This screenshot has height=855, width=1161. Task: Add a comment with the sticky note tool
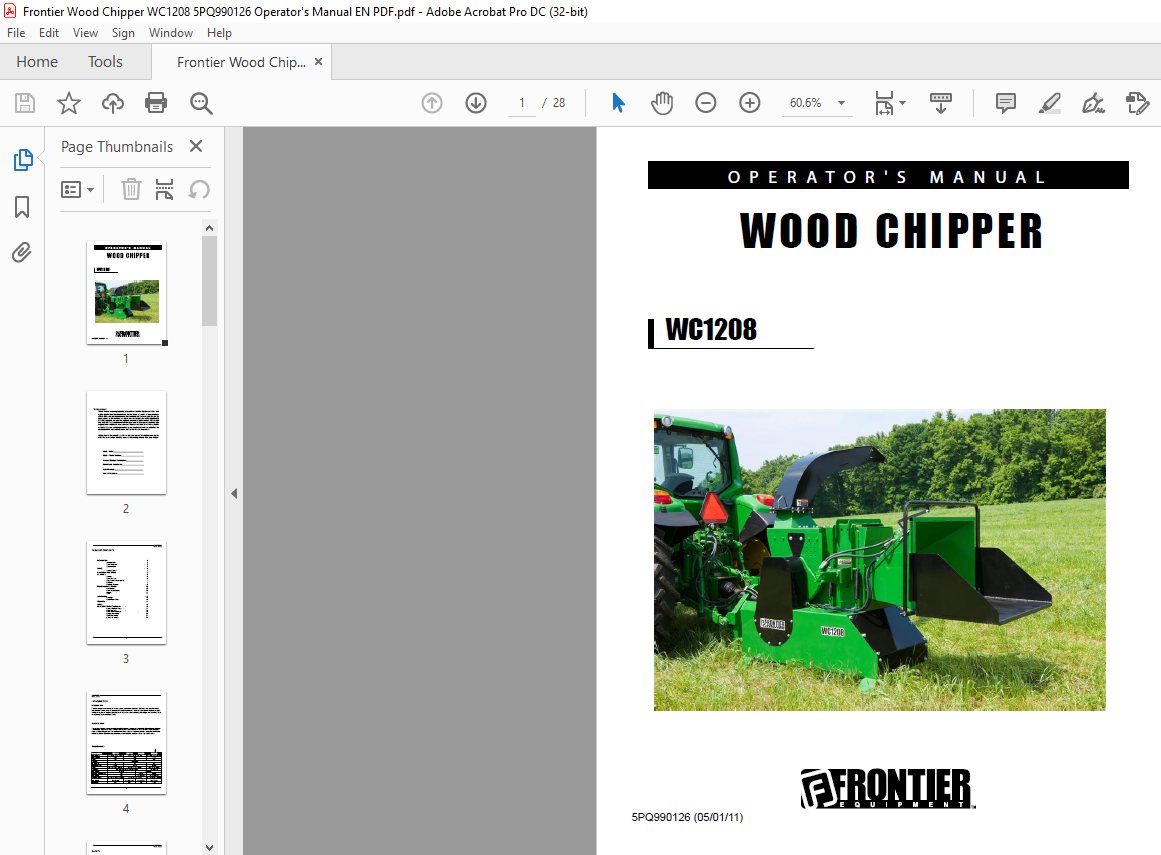pyautogui.click(x=1006, y=103)
